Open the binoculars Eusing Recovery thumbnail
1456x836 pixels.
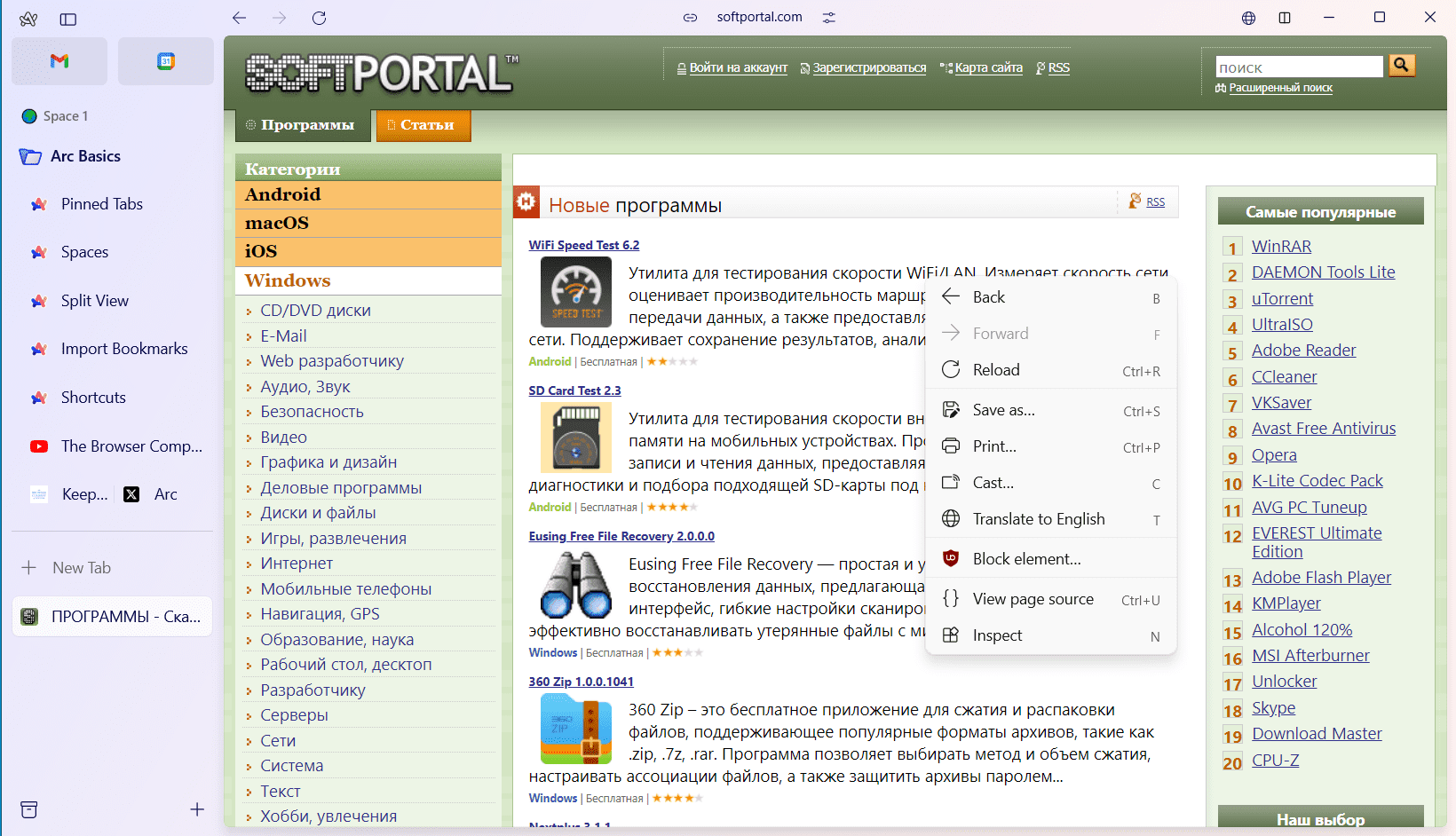click(x=576, y=583)
